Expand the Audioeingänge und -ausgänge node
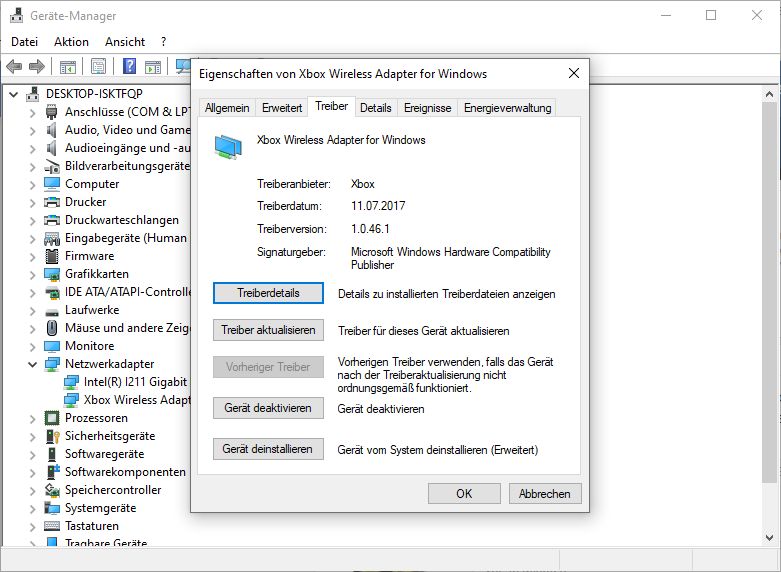Screen dimensions: 781x572 coord(32,148)
